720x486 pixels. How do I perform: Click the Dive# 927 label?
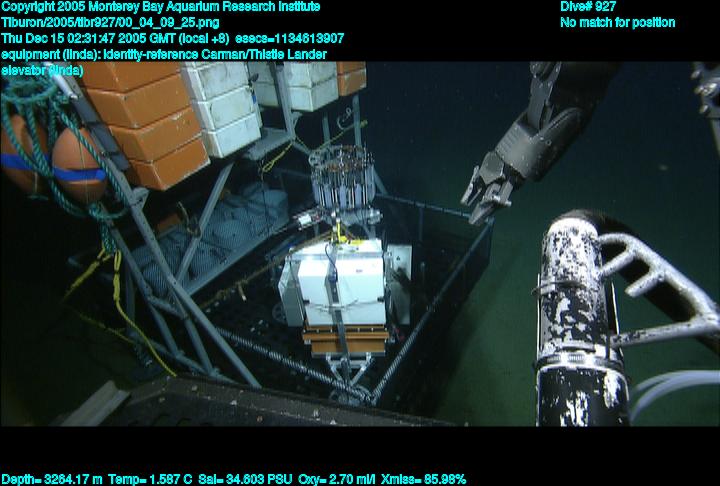588,7
